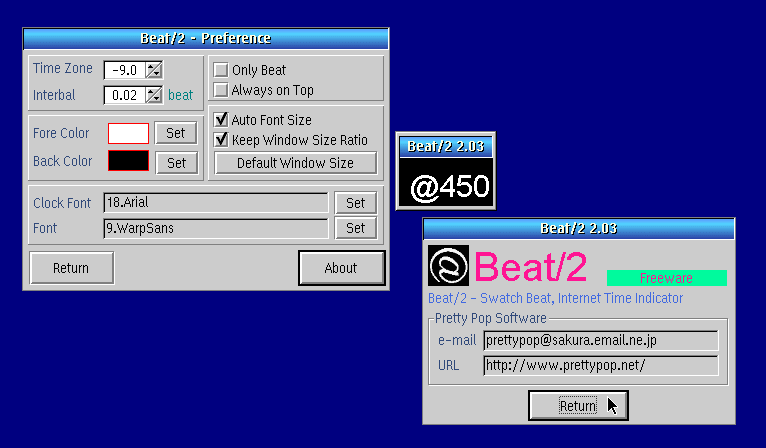The height and width of the screenshot is (448, 766).
Task: Click the Clock Font label
Action: pyautogui.click(x=62, y=203)
